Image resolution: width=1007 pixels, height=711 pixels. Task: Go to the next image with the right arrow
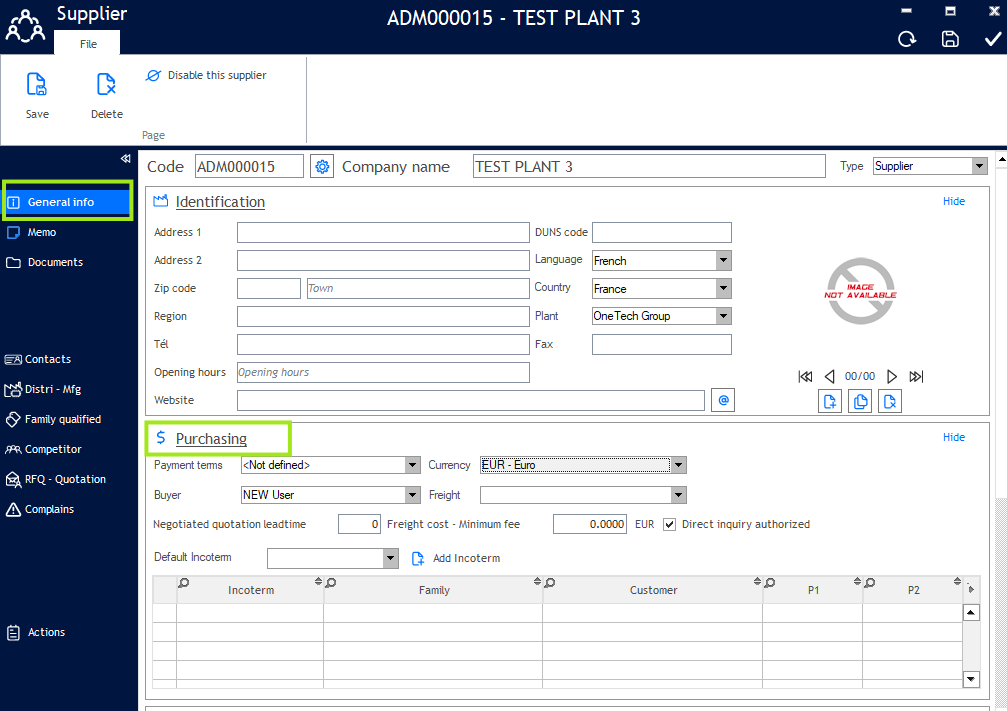pos(892,376)
